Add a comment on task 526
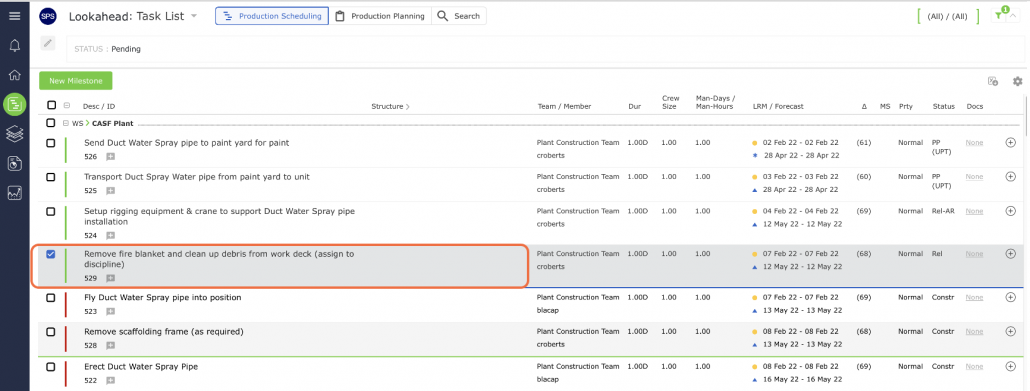Screen dimensions: 1030x391 pyautogui.click(x=110, y=156)
